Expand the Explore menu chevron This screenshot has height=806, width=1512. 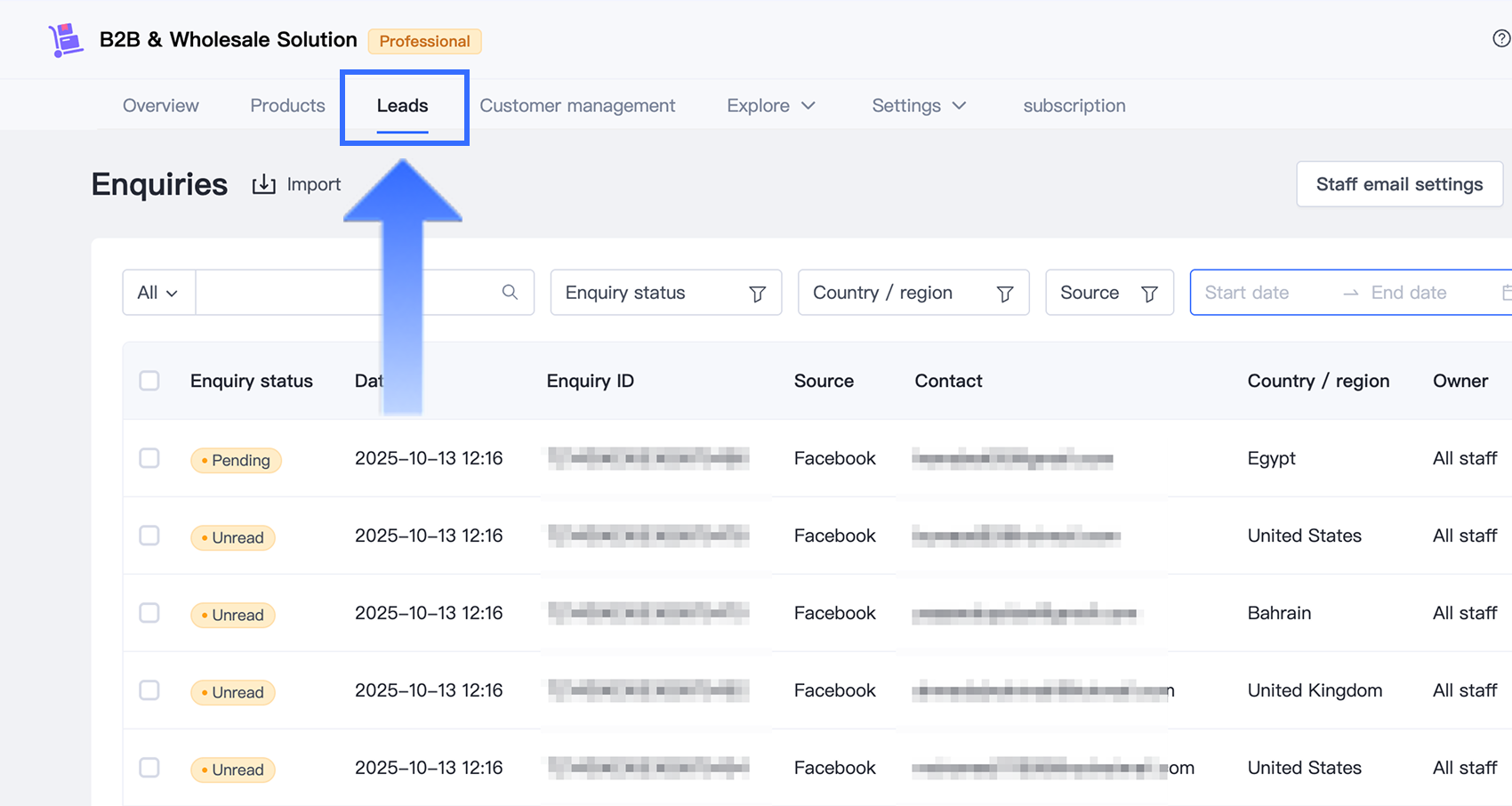pyautogui.click(x=808, y=106)
